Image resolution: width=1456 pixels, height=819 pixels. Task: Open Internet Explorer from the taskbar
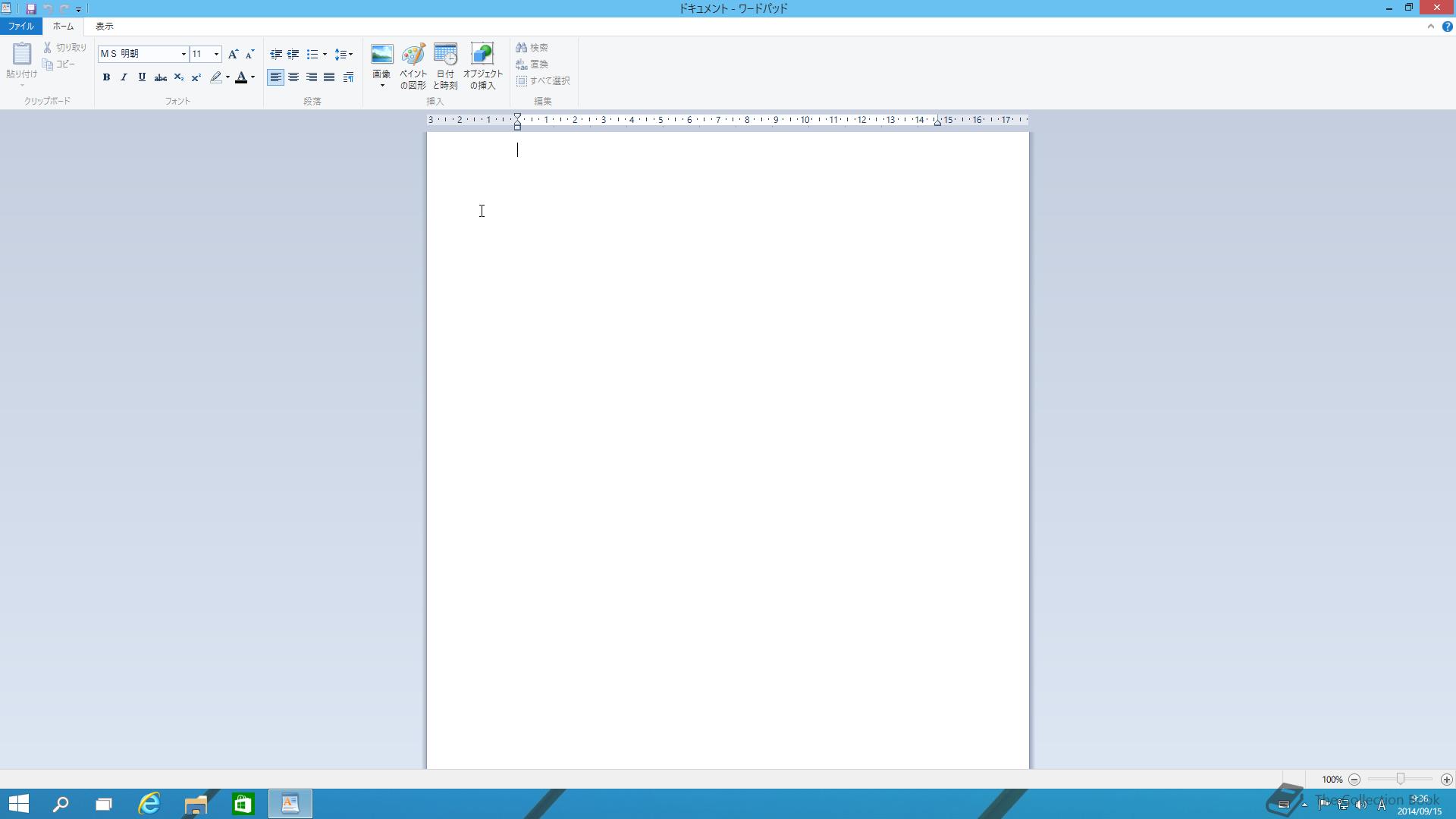coord(149,804)
